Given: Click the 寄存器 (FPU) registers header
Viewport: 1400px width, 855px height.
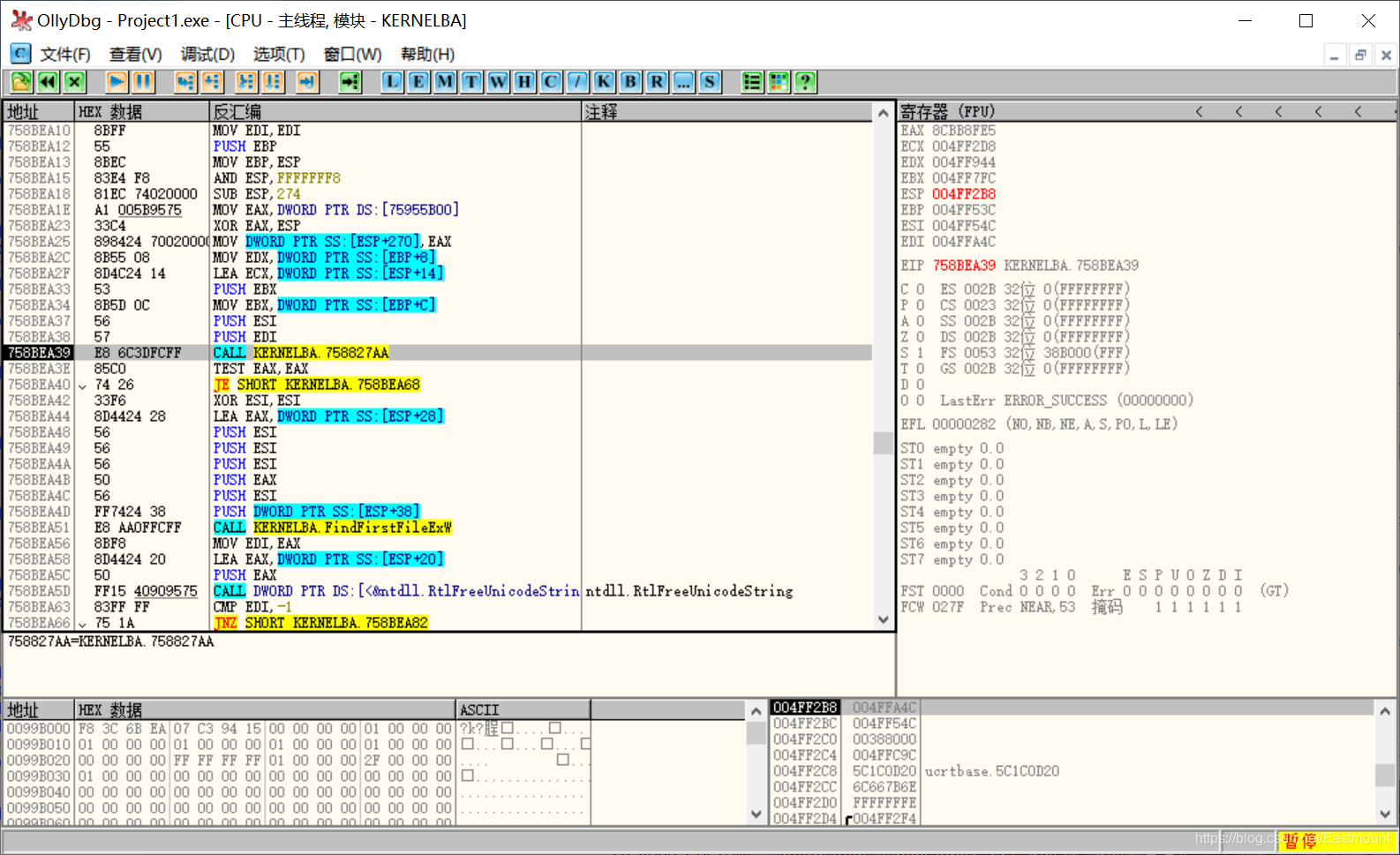Looking at the screenshot, I should pyautogui.click(x=947, y=112).
